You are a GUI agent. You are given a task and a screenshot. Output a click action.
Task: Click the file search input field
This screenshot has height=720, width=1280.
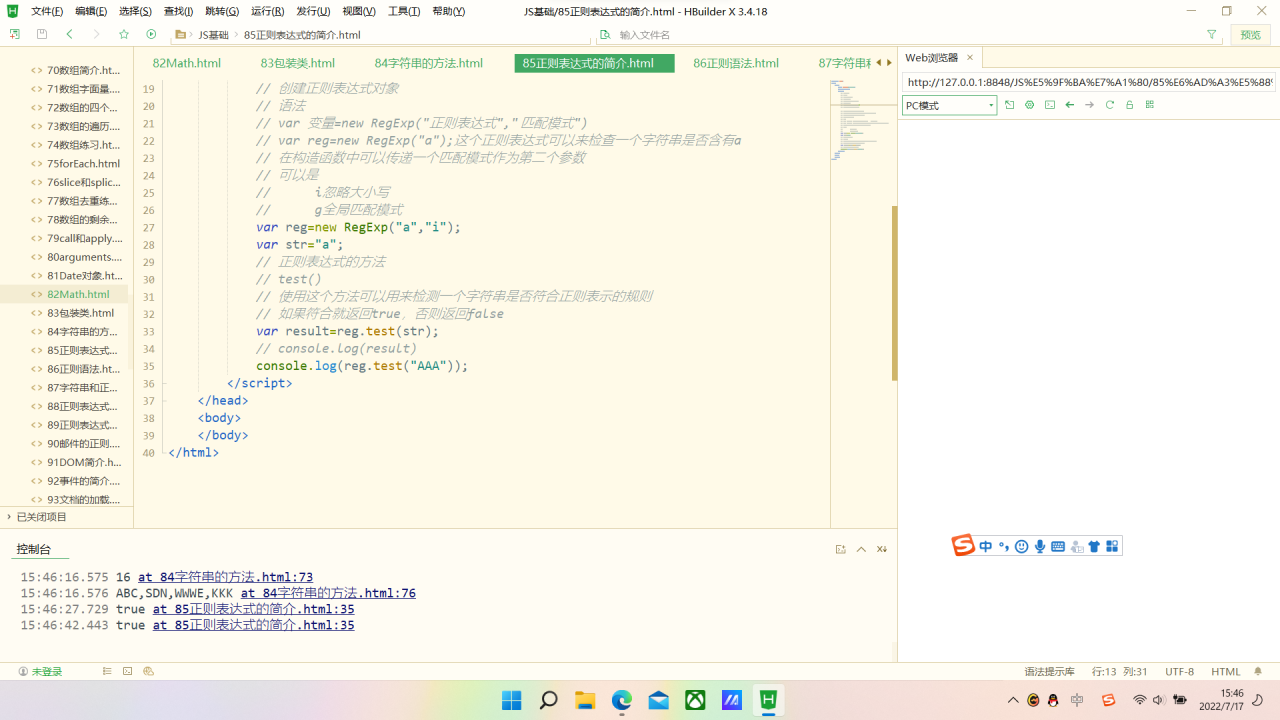pos(900,34)
